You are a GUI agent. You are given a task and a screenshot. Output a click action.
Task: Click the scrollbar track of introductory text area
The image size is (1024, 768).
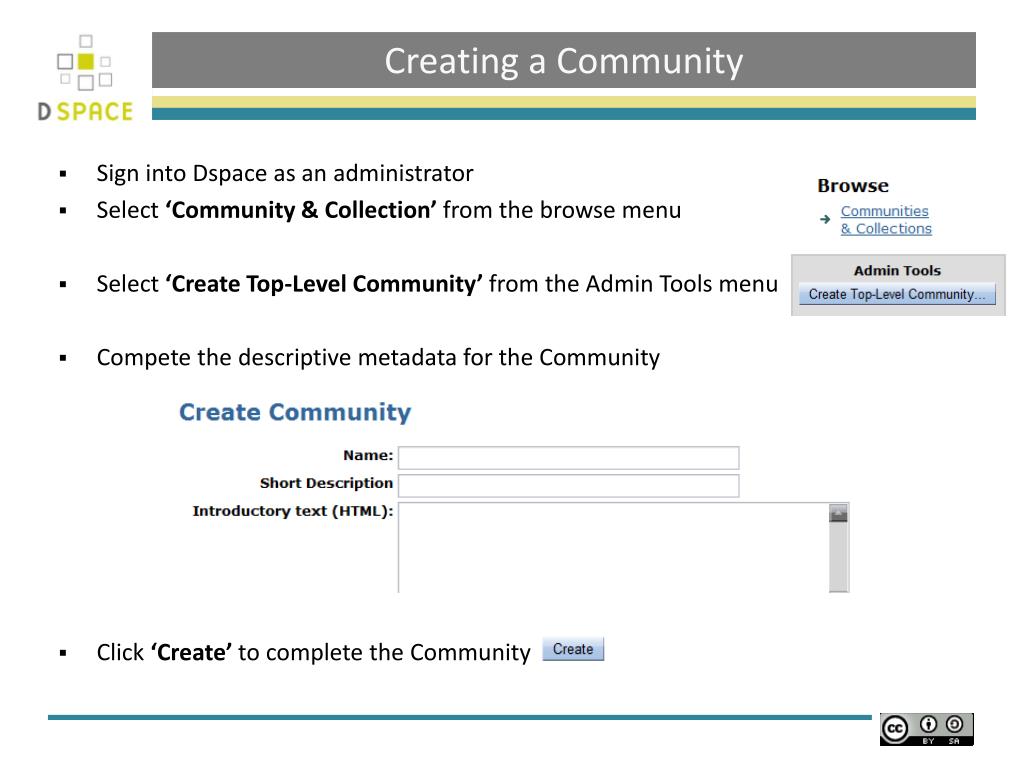point(839,558)
